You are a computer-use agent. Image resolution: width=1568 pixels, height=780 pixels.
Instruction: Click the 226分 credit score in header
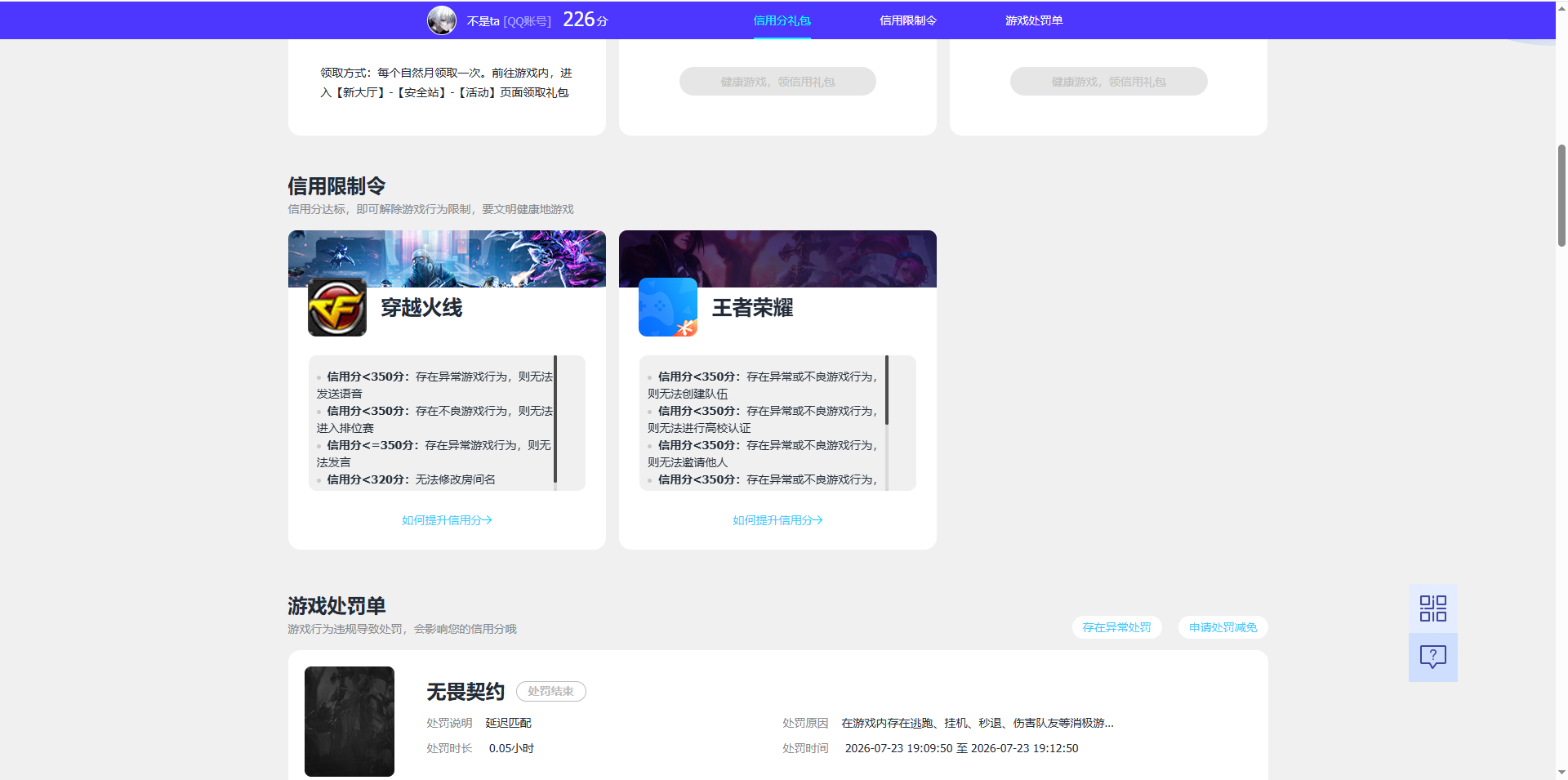click(x=586, y=20)
